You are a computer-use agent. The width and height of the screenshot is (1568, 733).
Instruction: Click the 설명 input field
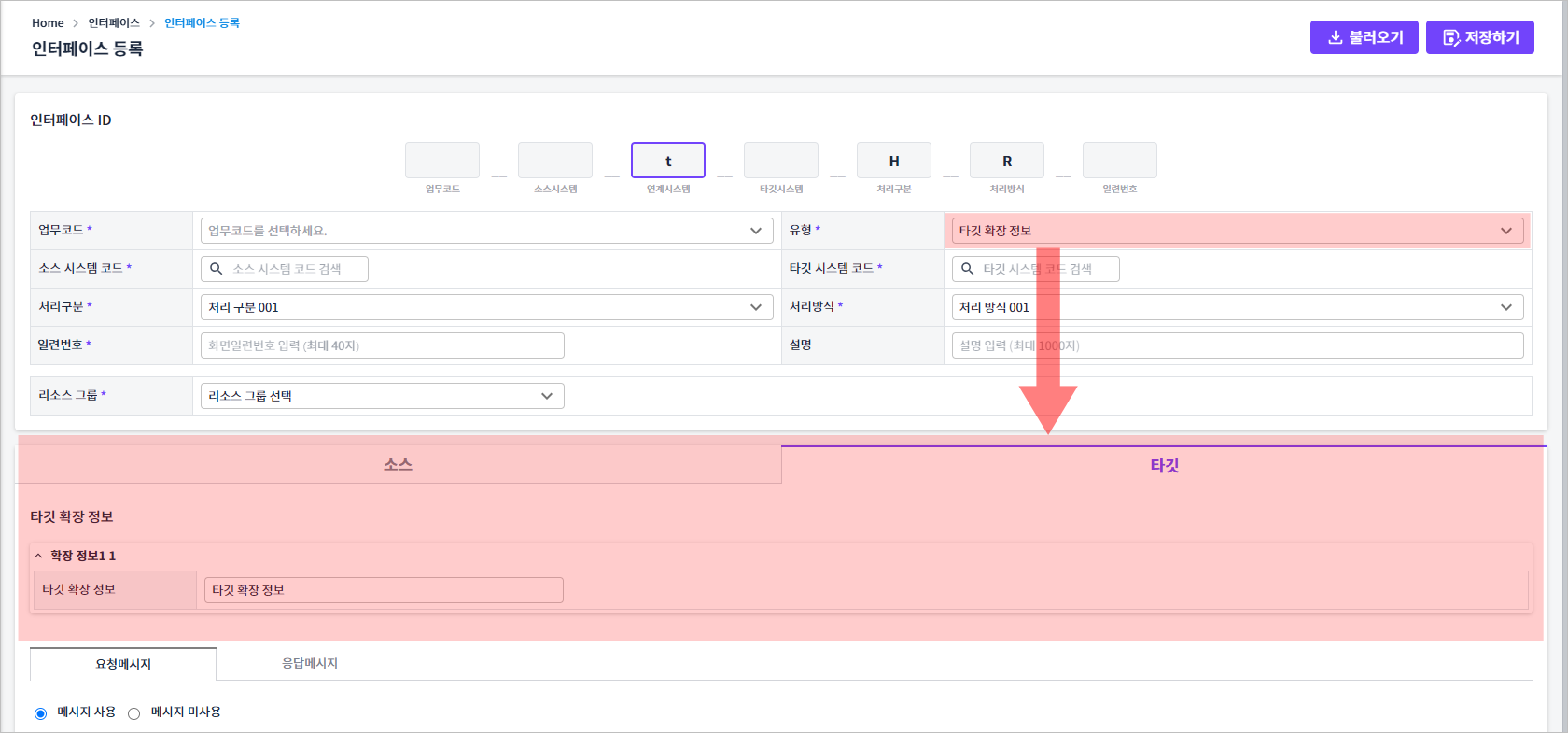[x=1238, y=345]
